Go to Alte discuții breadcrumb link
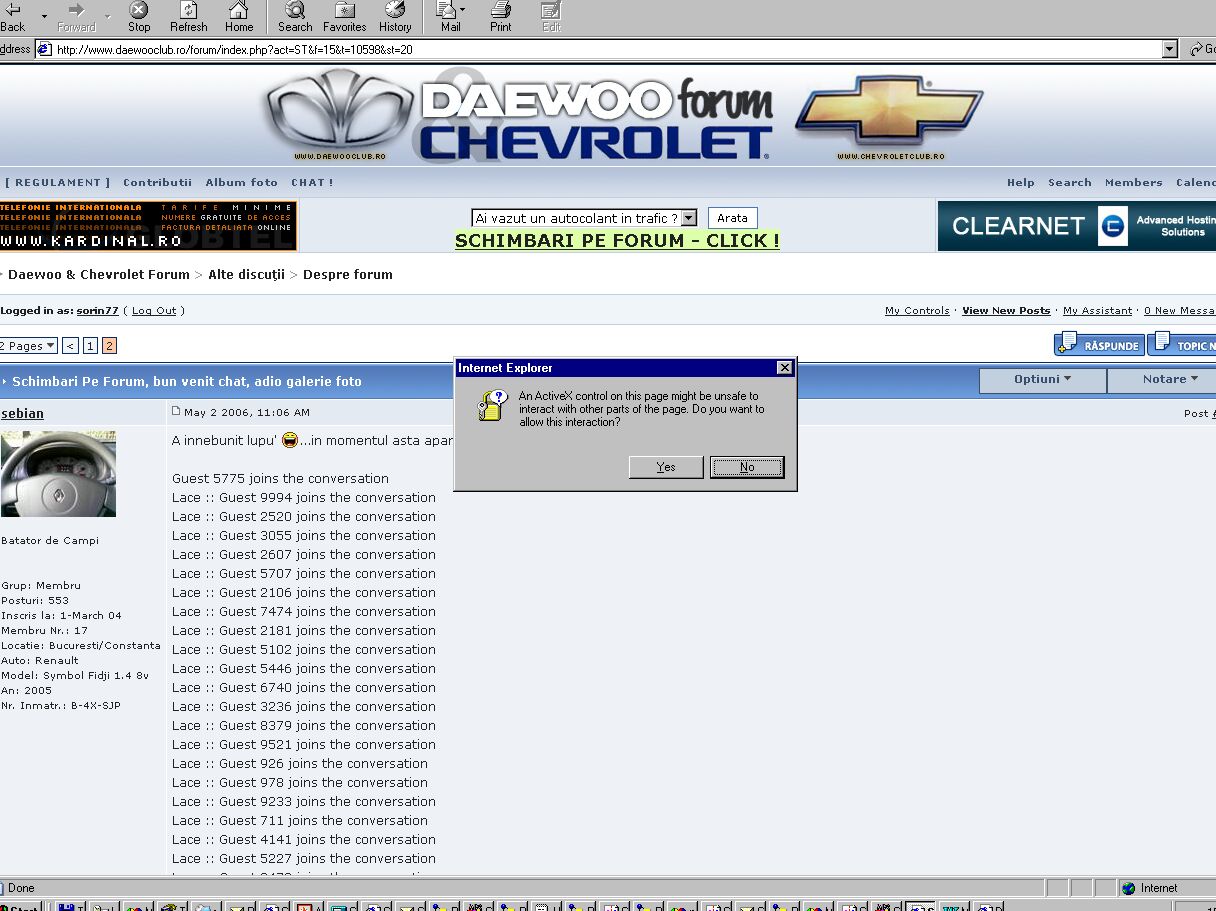 click(246, 274)
